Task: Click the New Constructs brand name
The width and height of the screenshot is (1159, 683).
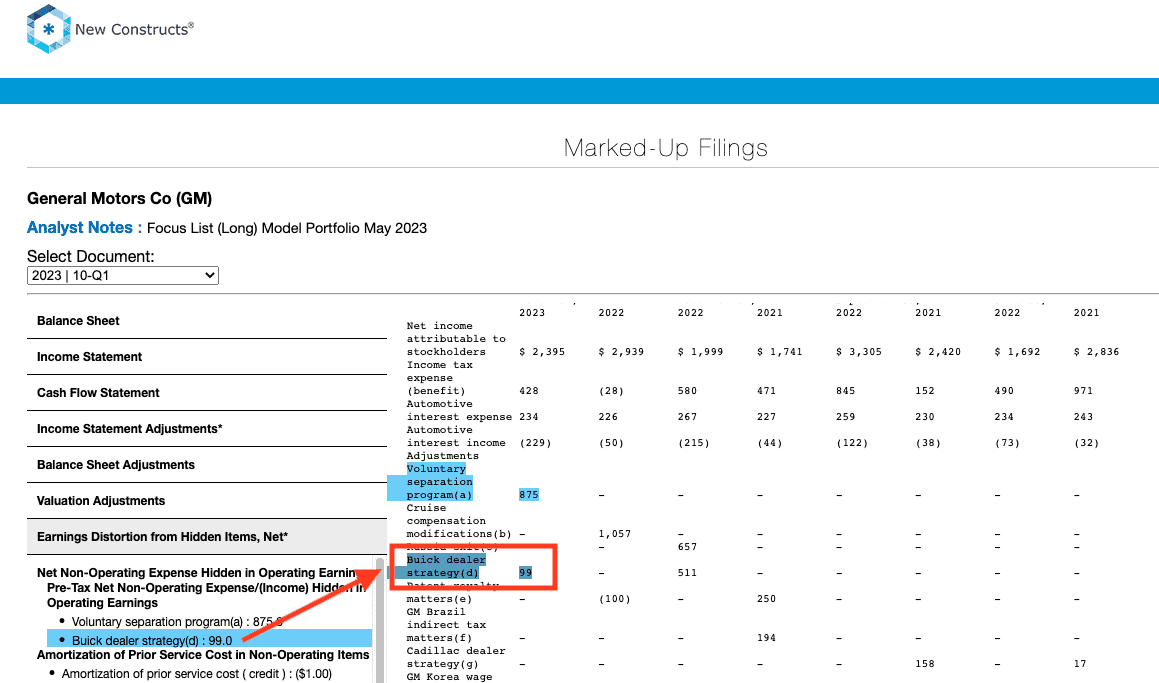Action: point(134,30)
